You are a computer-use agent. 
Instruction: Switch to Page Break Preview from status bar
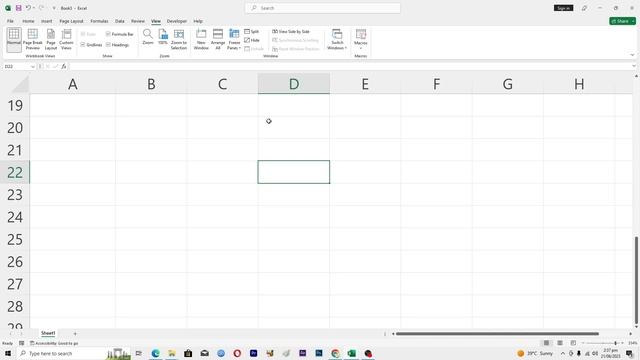pos(573,343)
